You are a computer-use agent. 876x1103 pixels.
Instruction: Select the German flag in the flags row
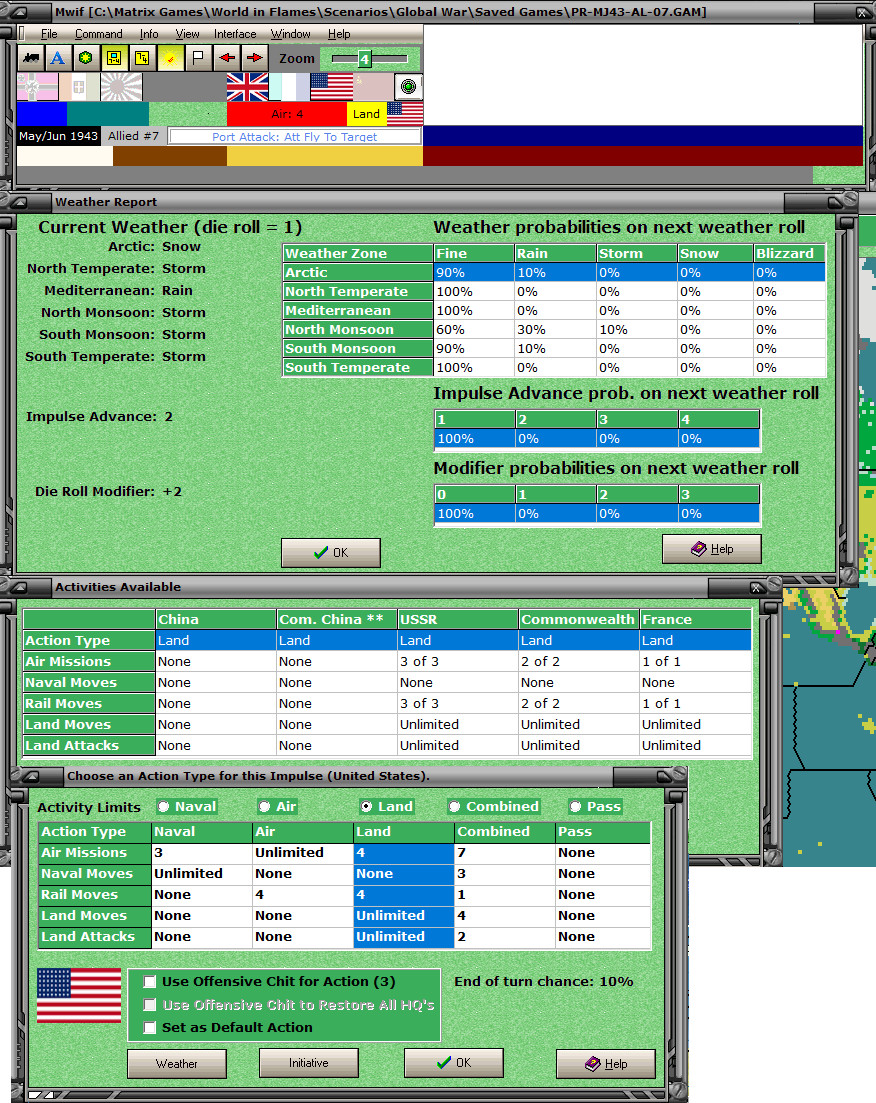[x=37, y=87]
